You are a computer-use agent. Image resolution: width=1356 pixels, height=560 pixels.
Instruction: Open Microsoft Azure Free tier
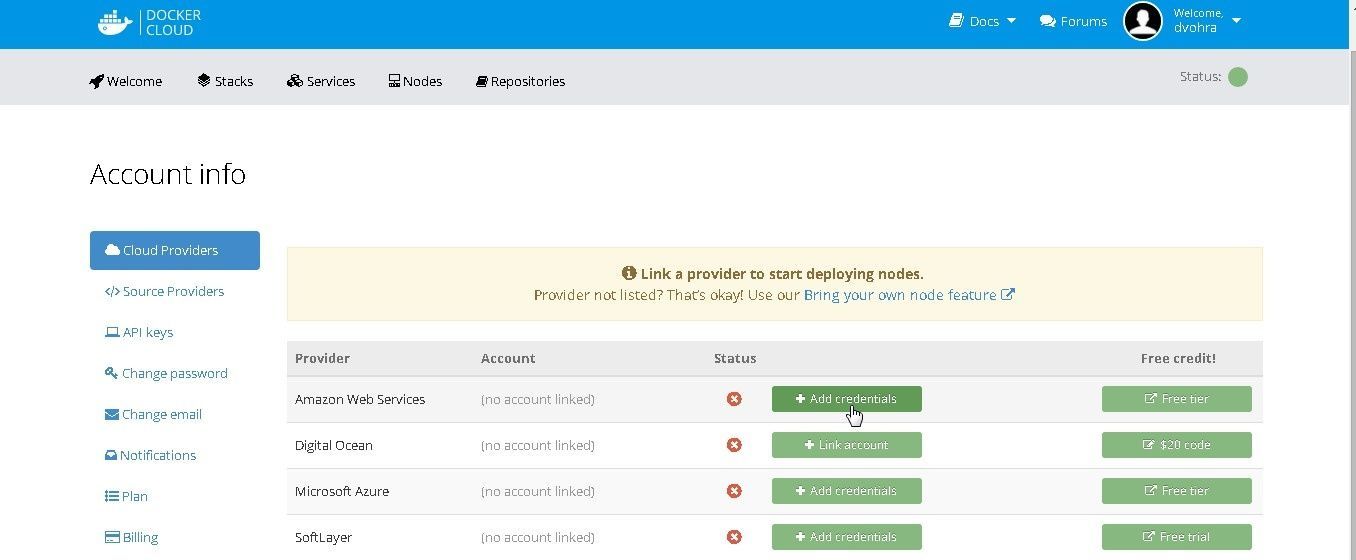point(1177,491)
